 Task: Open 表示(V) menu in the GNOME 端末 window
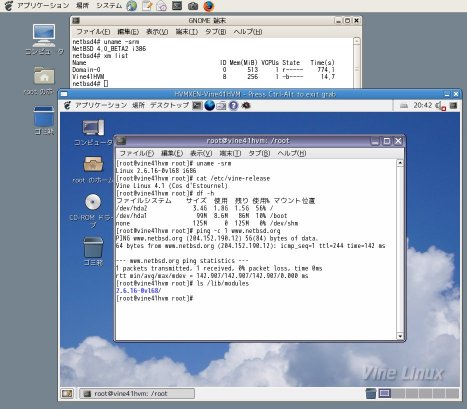pyautogui.click(x=157, y=32)
